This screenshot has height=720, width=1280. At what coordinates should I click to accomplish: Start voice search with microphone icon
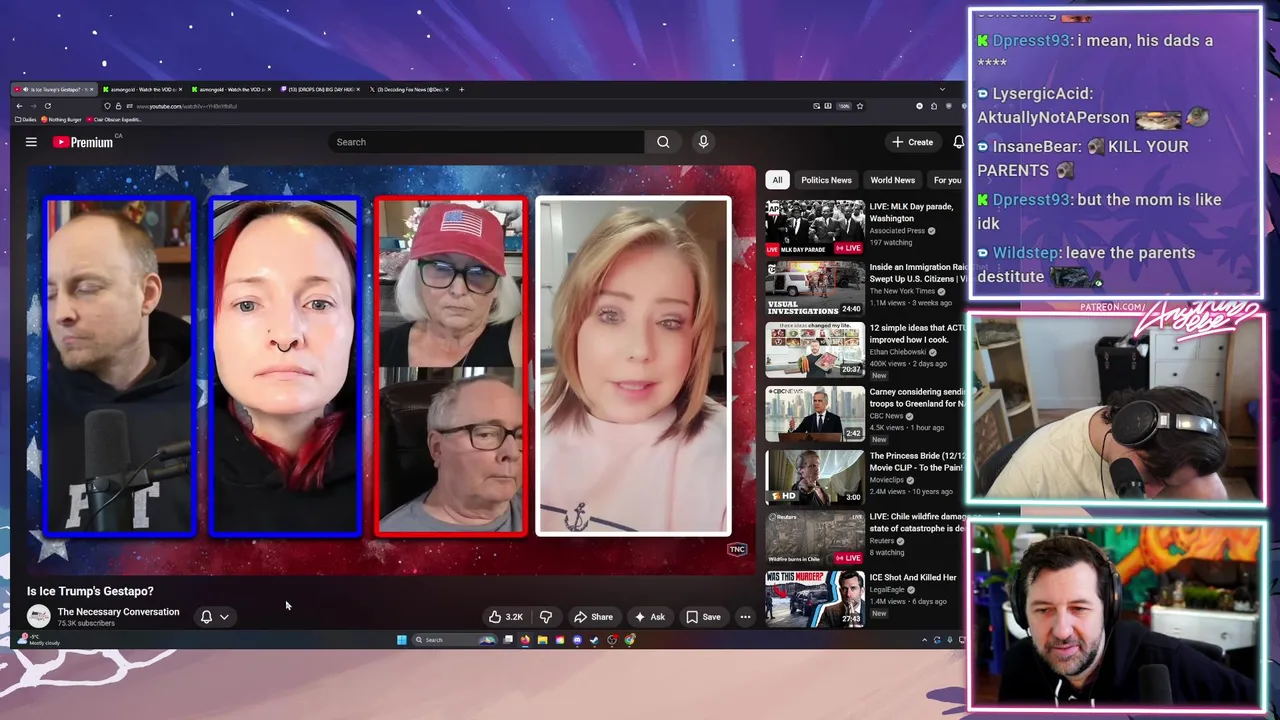pyautogui.click(x=703, y=142)
